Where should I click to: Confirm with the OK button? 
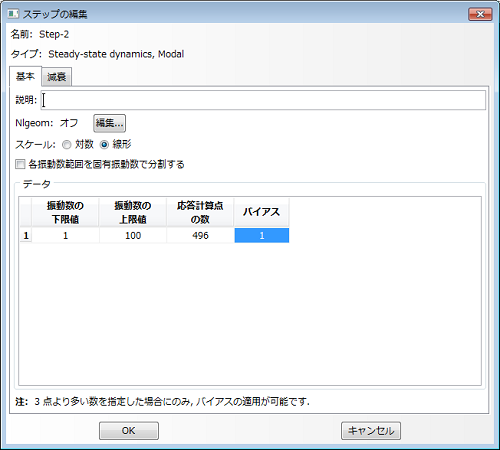point(129,431)
